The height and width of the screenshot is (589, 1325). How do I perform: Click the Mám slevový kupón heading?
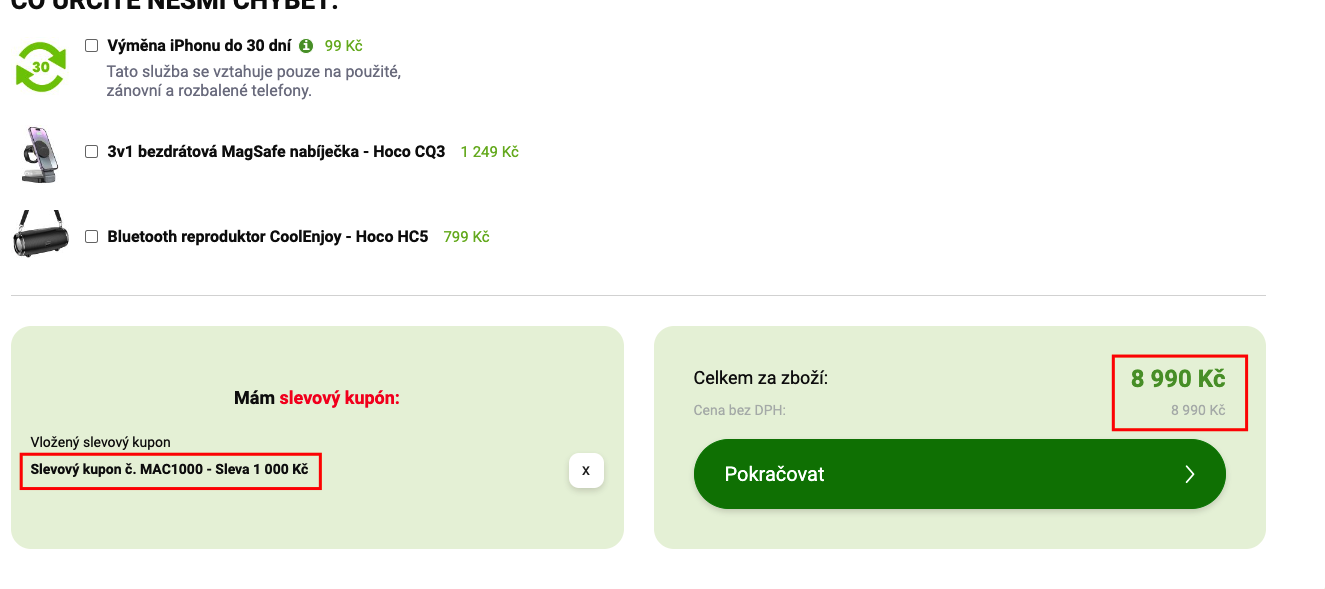coord(317,398)
